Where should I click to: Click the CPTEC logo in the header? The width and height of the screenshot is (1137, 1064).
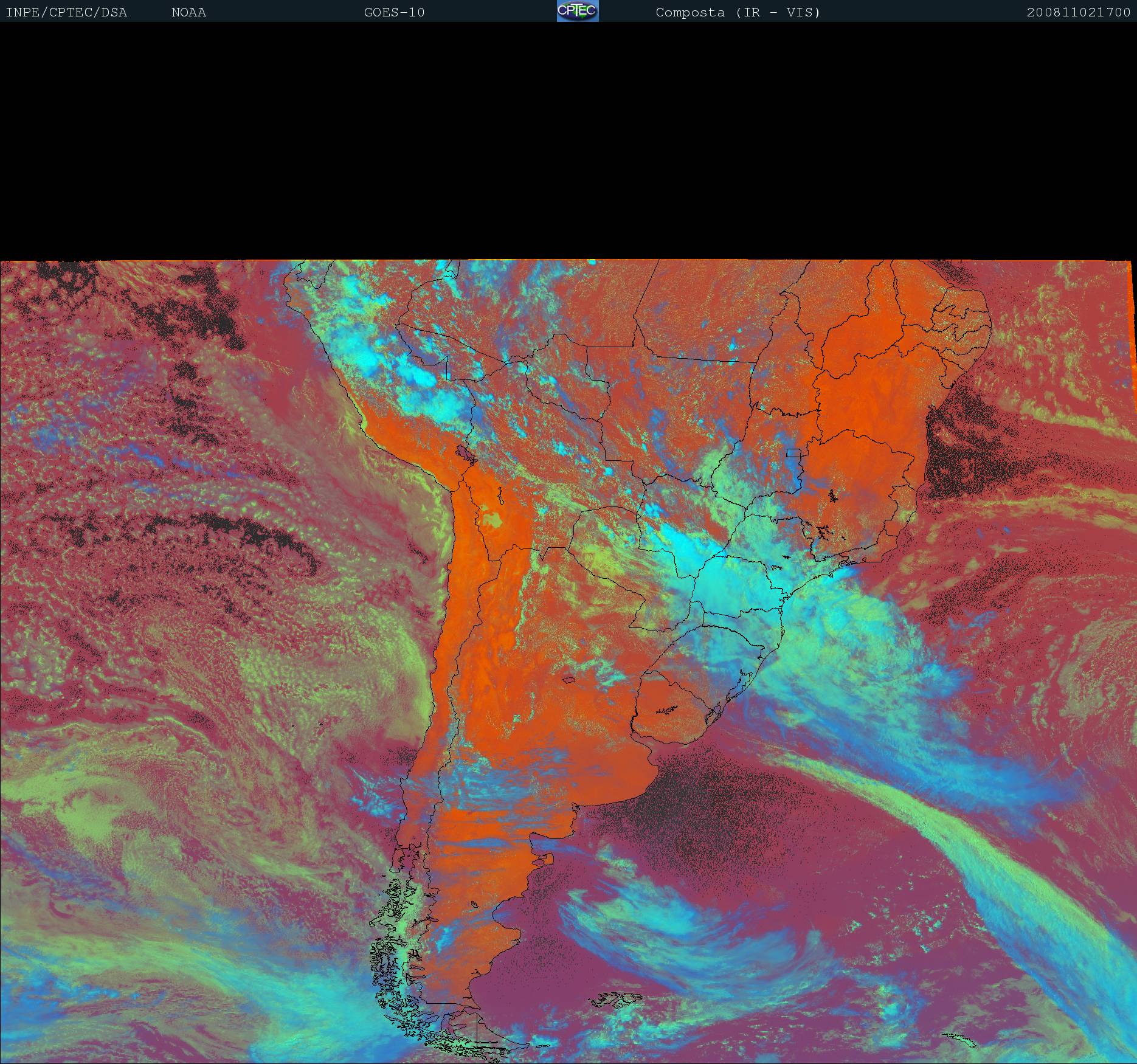click(577, 11)
